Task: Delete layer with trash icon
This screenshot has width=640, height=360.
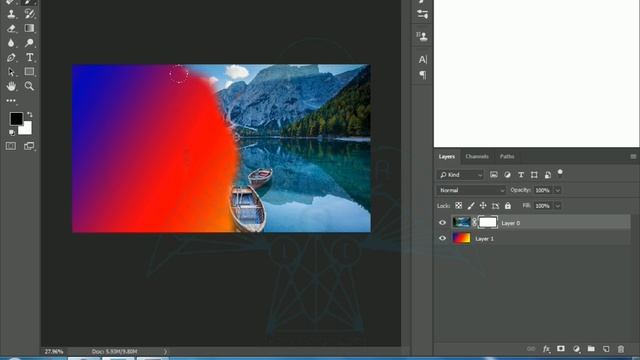Action: pyautogui.click(x=621, y=349)
